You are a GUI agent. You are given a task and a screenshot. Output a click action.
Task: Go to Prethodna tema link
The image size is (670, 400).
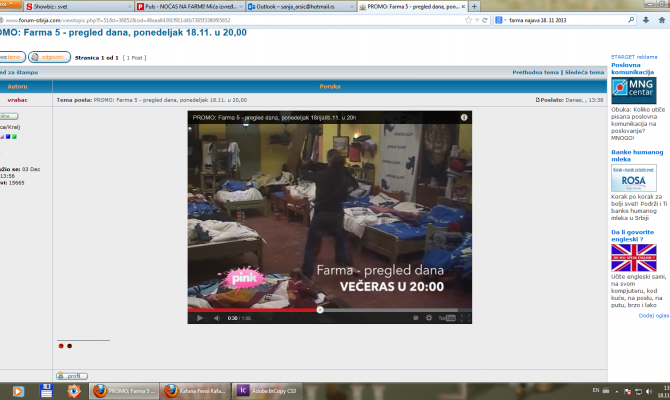point(534,73)
